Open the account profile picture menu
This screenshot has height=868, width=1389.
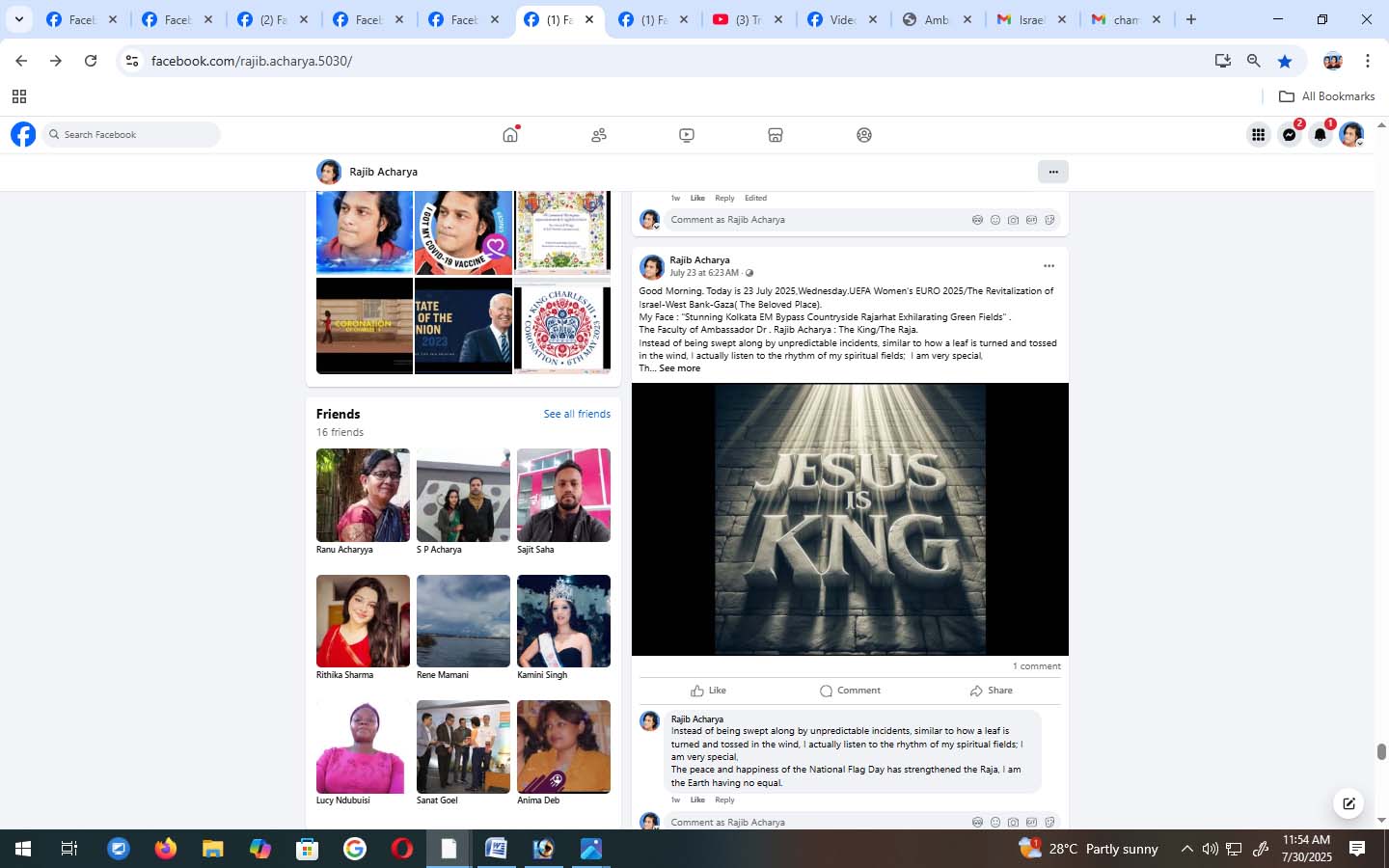[x=1351, y=135]
